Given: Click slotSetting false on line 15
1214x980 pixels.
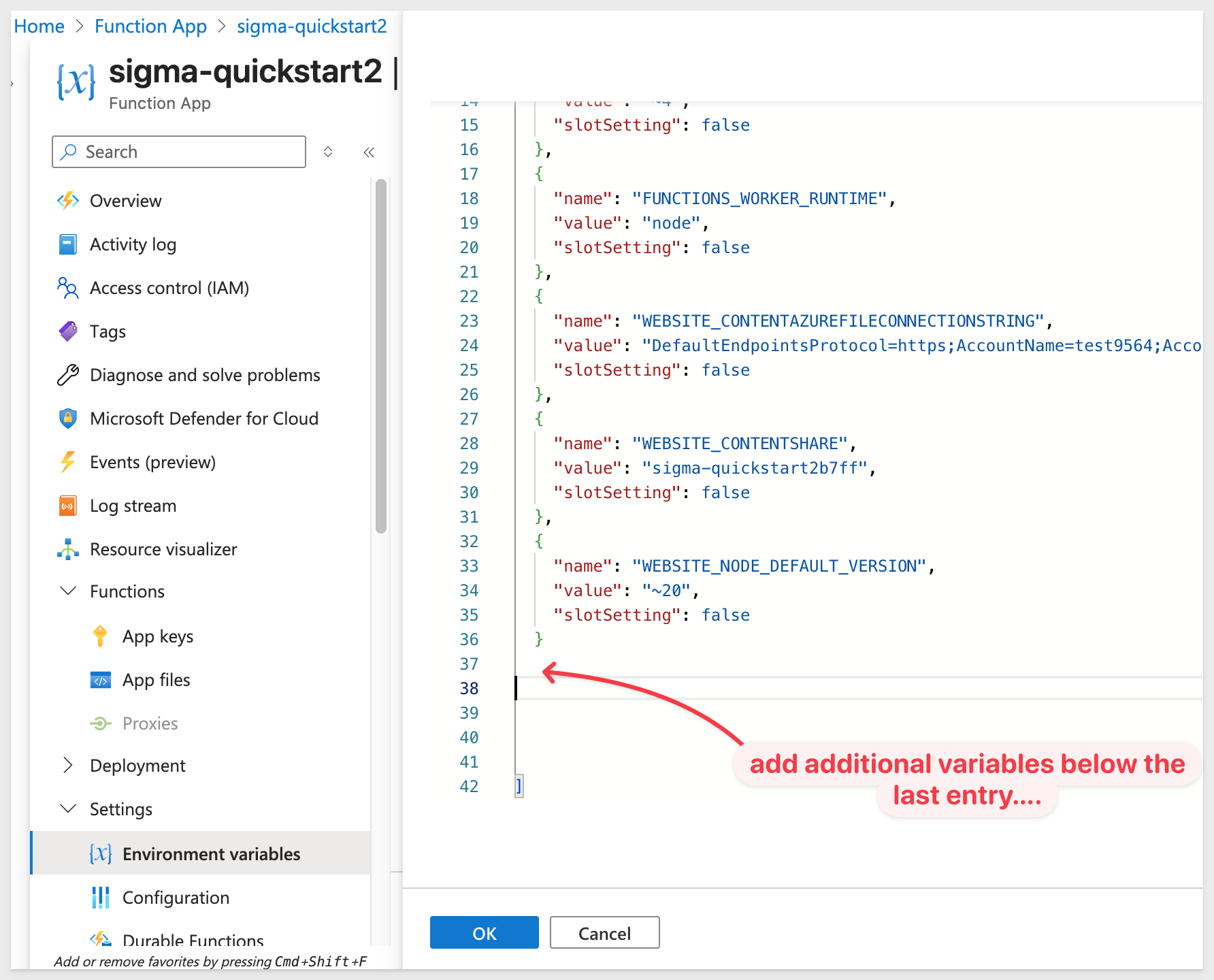Looking at the screenshot, I should (x=651, y=125).
